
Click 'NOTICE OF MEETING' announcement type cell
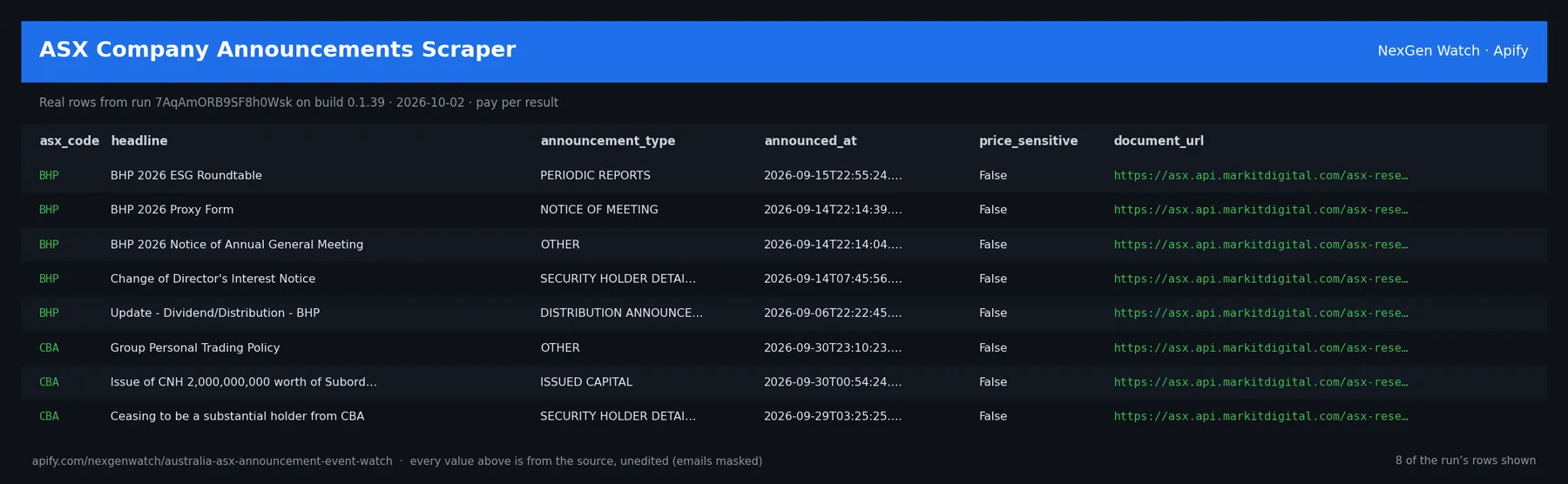click(599, 210)
